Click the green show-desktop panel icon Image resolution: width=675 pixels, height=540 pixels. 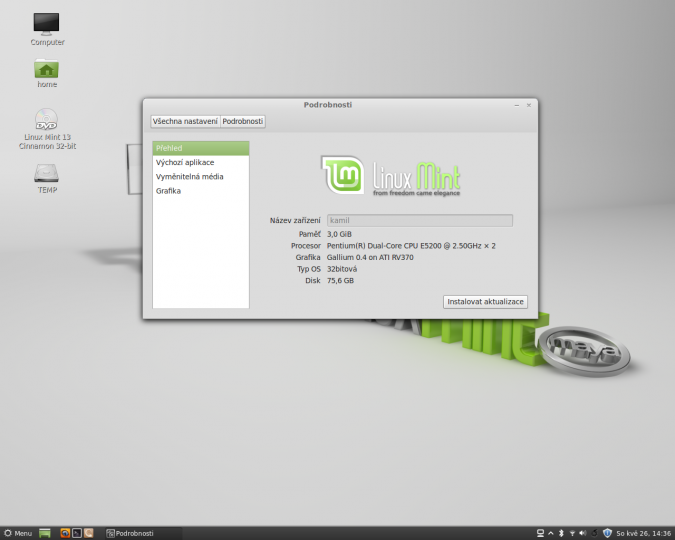click(45, 533)
